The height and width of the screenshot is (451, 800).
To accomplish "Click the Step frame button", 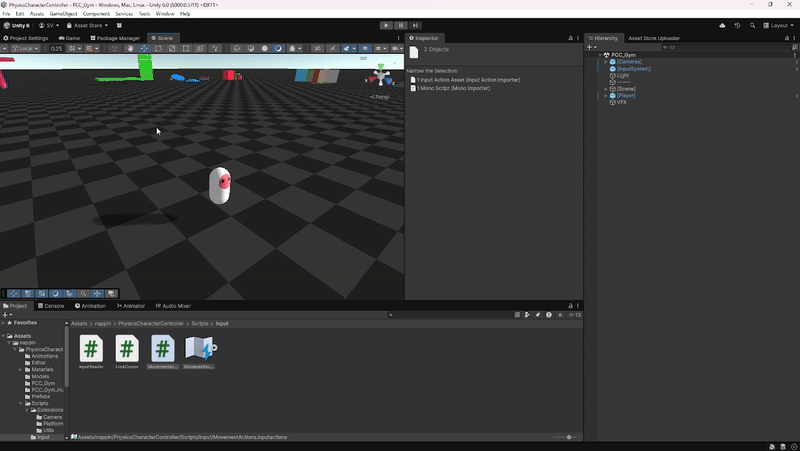I will coord(414,25).
